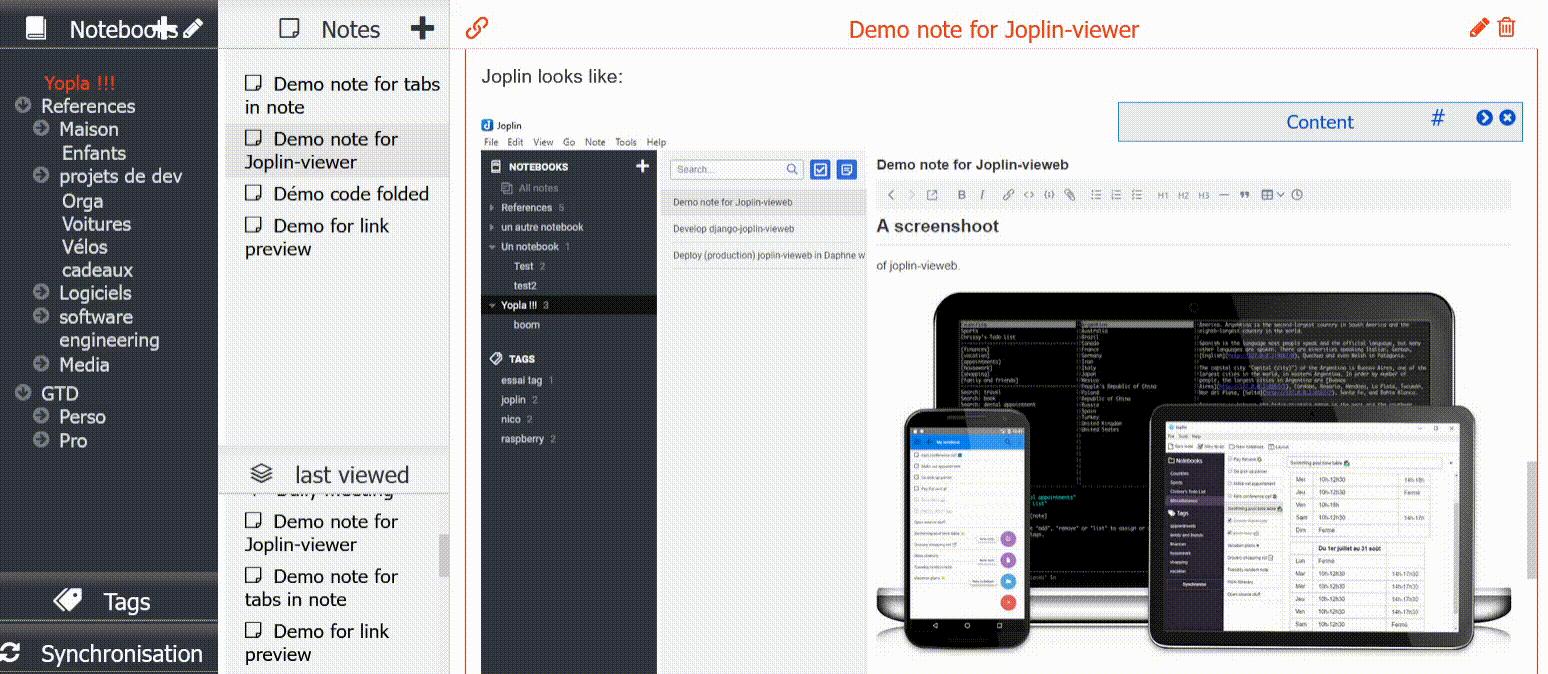Open 'Demo note for tabs in note' under last viewed

coord(322,588)
